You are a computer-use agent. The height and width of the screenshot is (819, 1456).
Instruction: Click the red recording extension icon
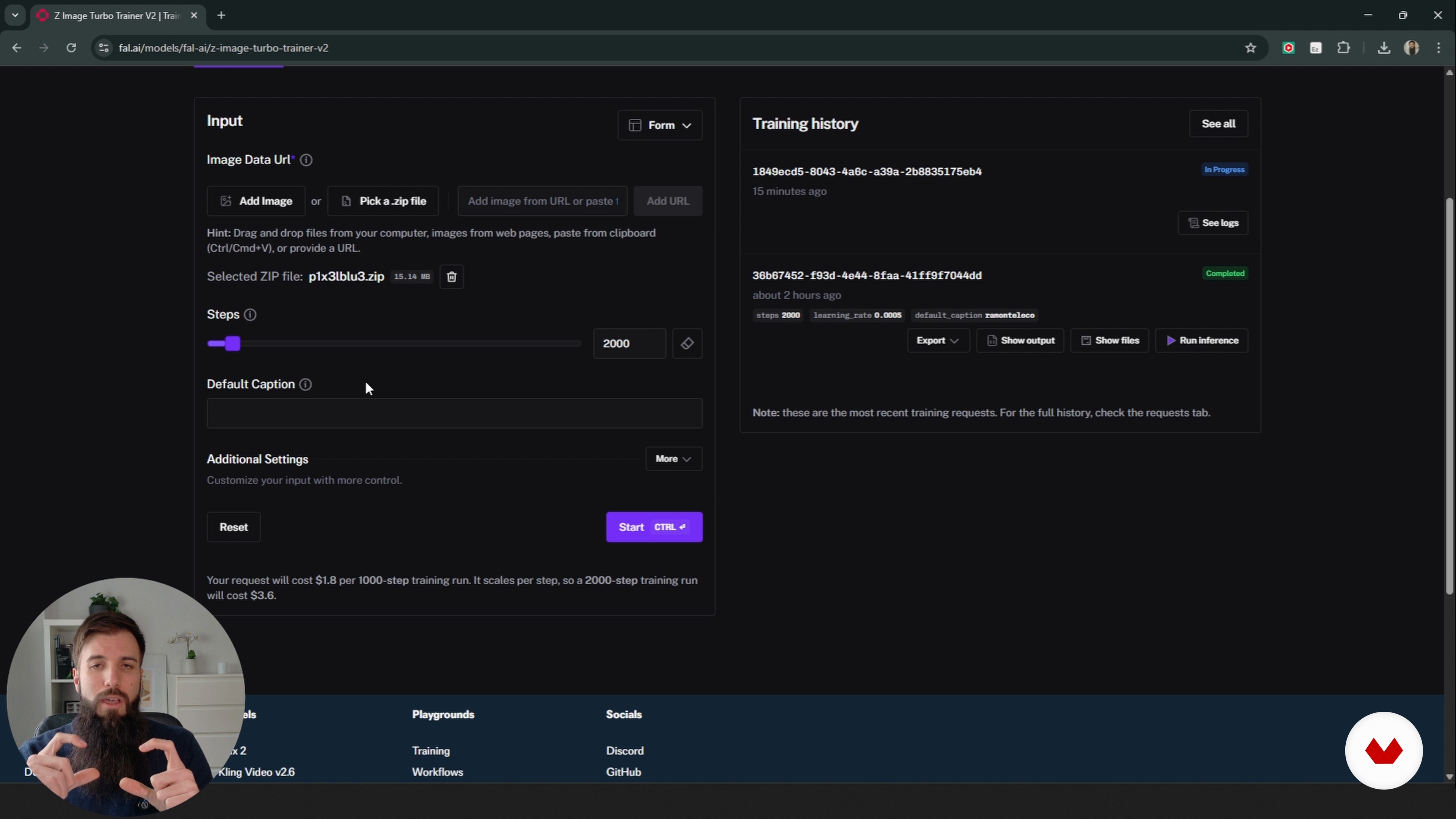point(1289,48)
